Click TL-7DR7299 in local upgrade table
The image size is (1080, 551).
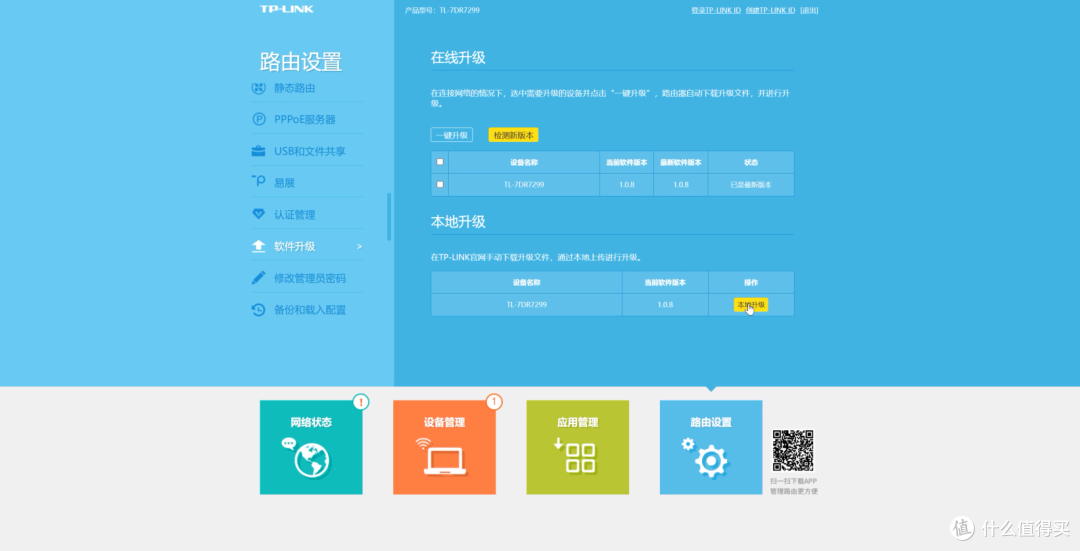526,304
